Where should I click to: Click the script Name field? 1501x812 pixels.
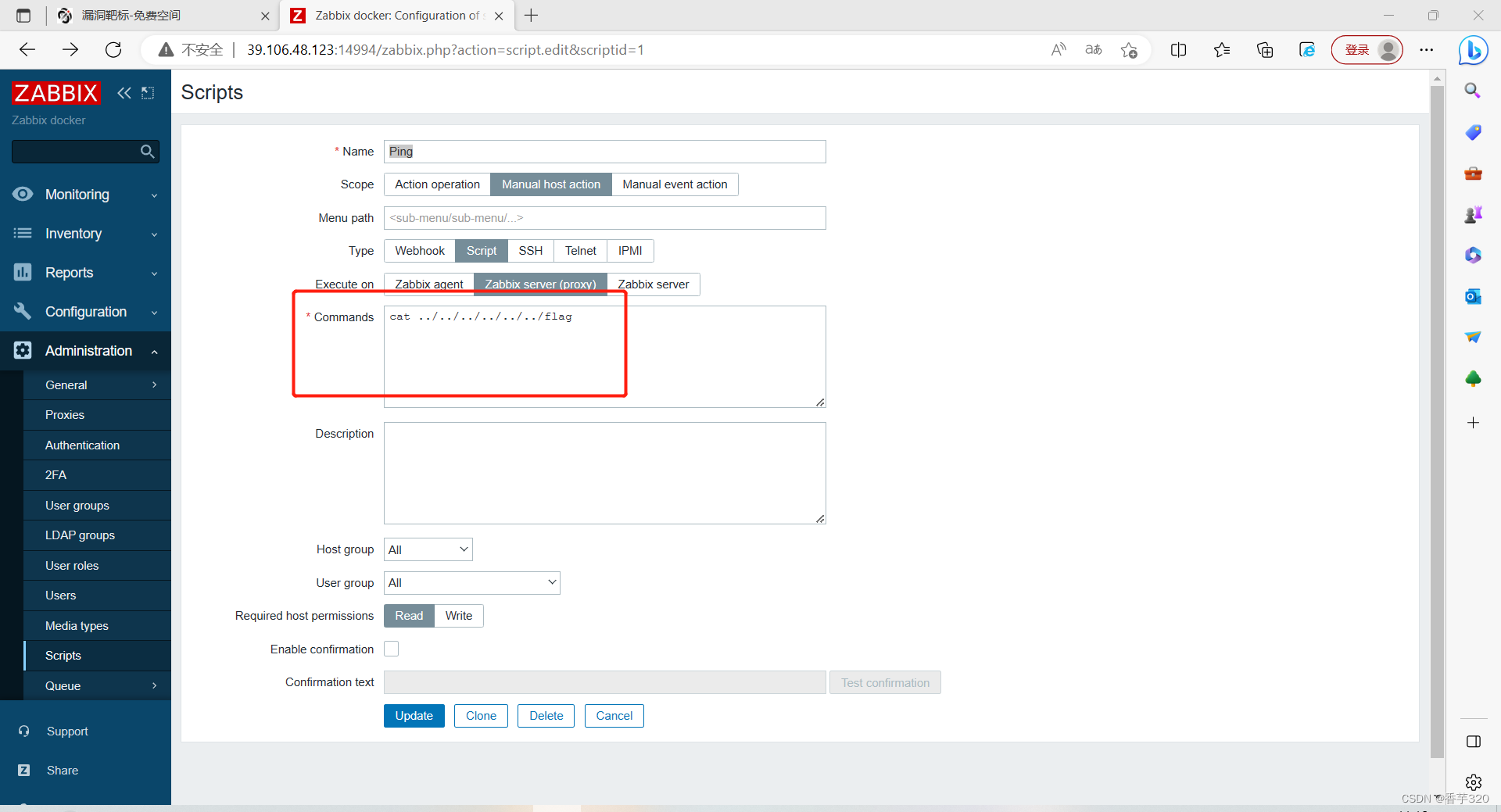tap(604, 152)
